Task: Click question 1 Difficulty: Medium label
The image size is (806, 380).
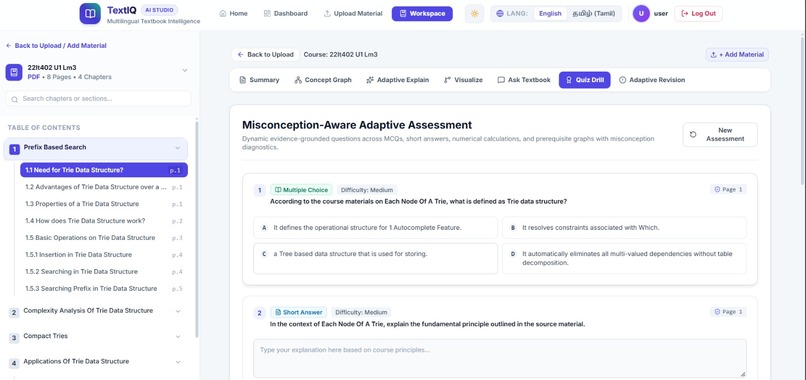Action: tap(367, 190)
